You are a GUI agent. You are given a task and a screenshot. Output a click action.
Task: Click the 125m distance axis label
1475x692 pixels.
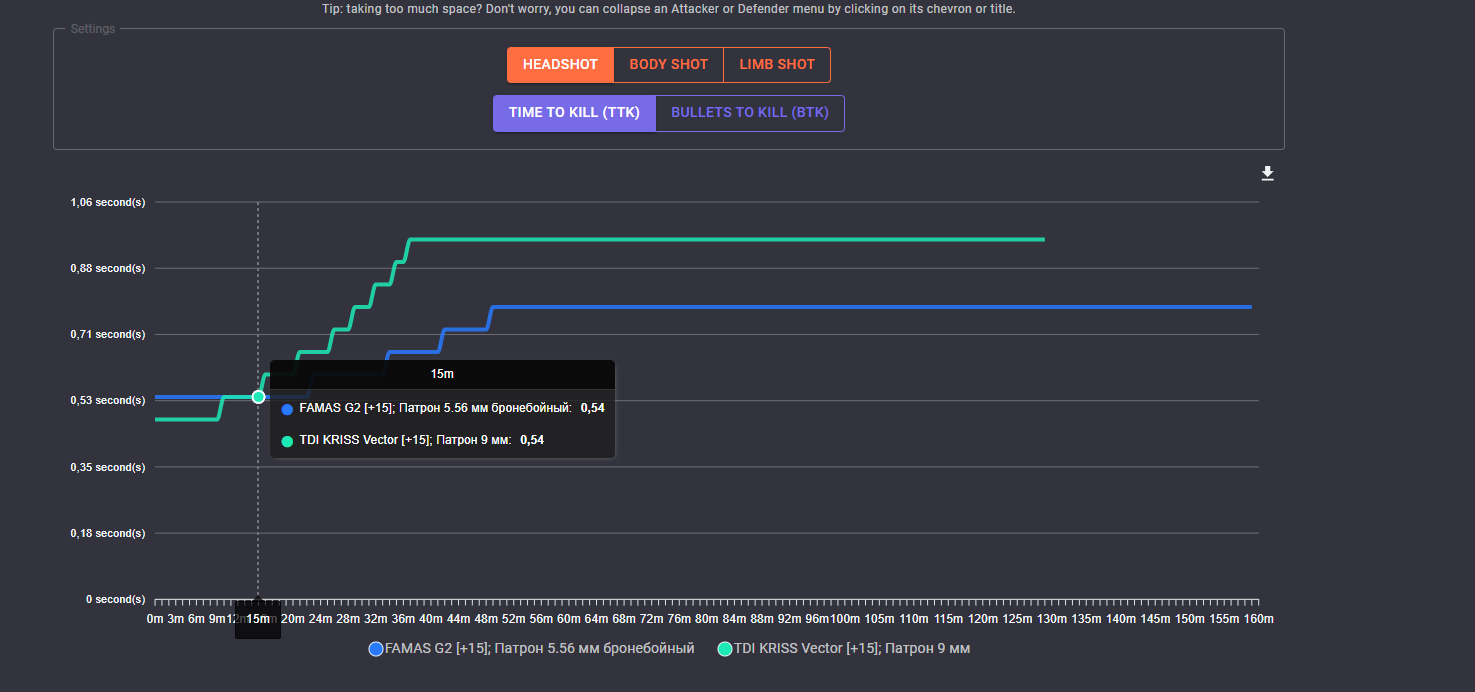[x=1017, y=619]
